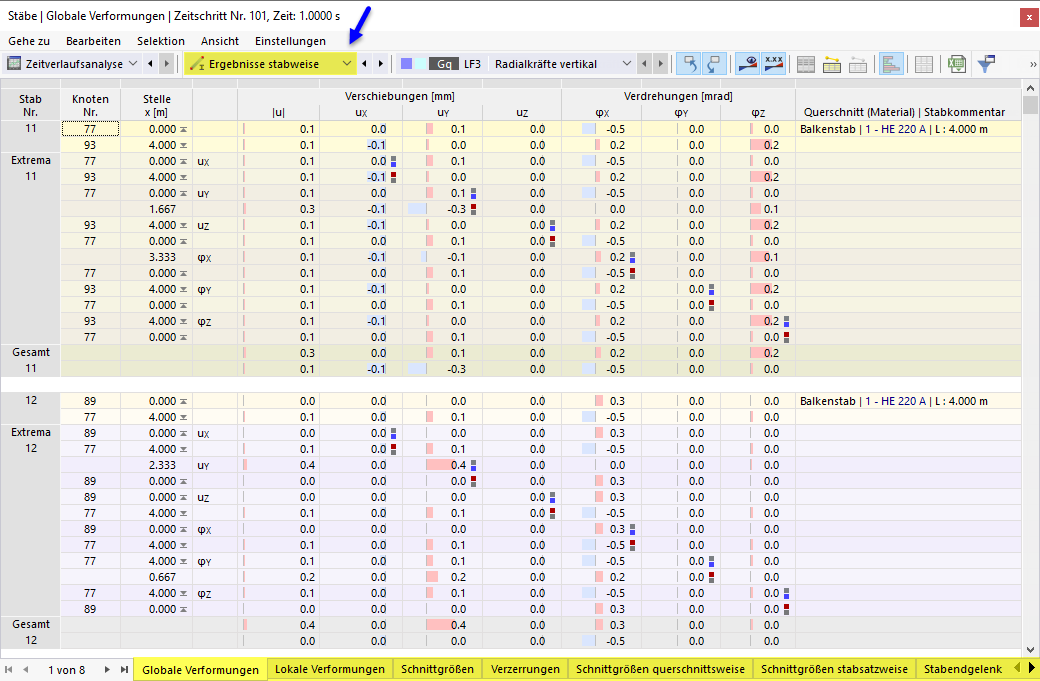Toggle the result visibility eye icon
1040x681 pixels.
point(748,64)
